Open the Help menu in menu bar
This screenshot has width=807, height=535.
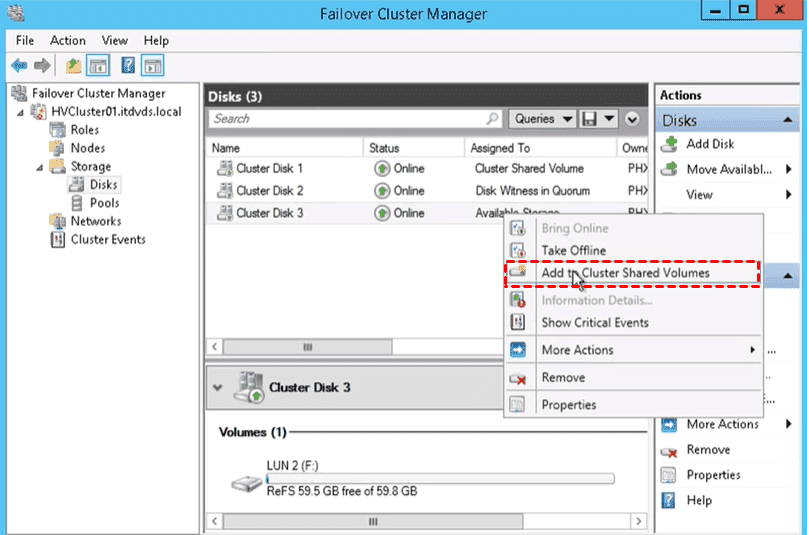click(156, 41)
